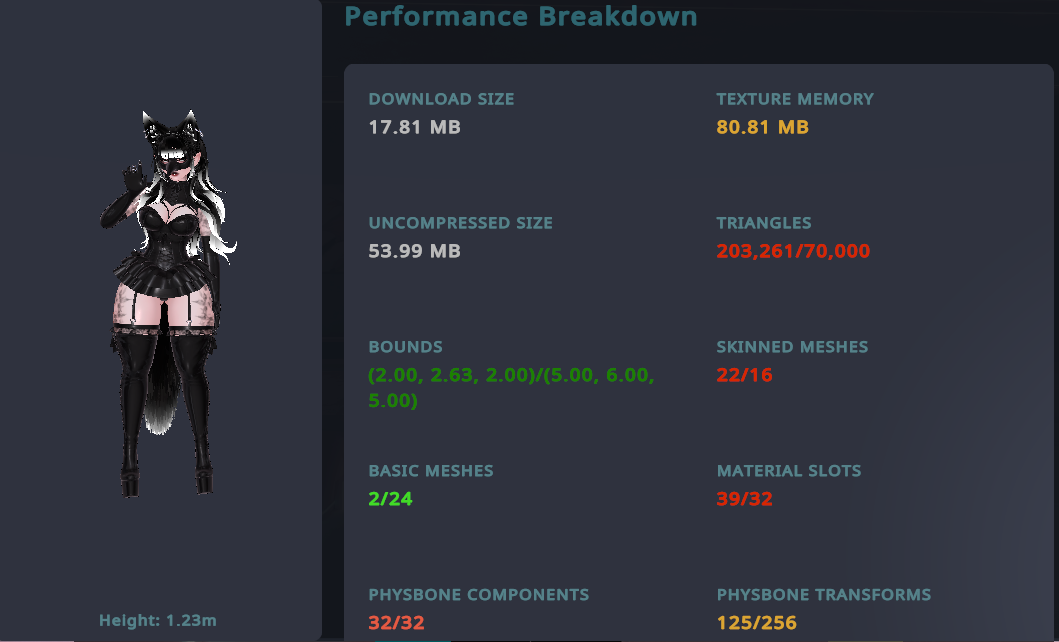
Task: Select the Bounds label
Action: click(x=405, y=347)
